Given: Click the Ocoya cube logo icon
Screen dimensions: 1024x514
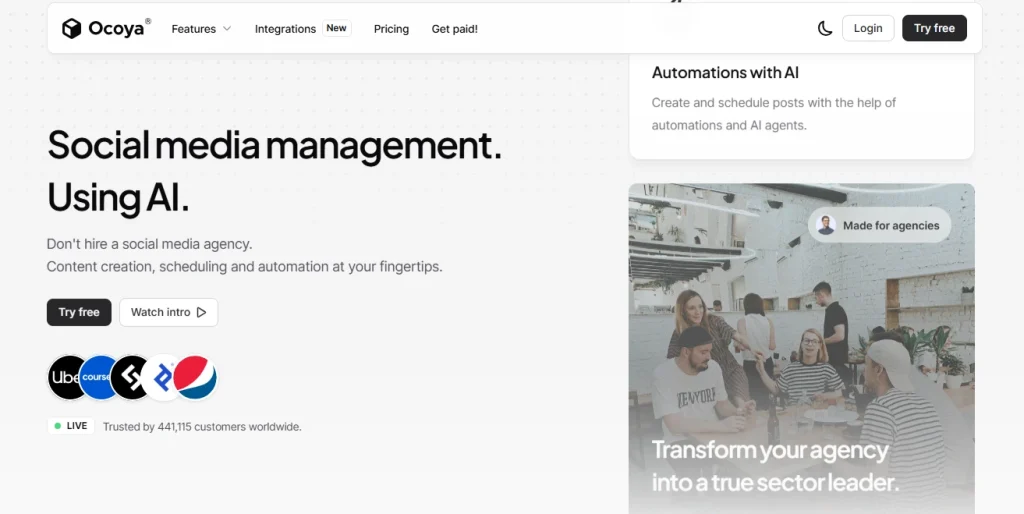Looking at the screenshot, I should pyautogui.click(x=71, y=29).
